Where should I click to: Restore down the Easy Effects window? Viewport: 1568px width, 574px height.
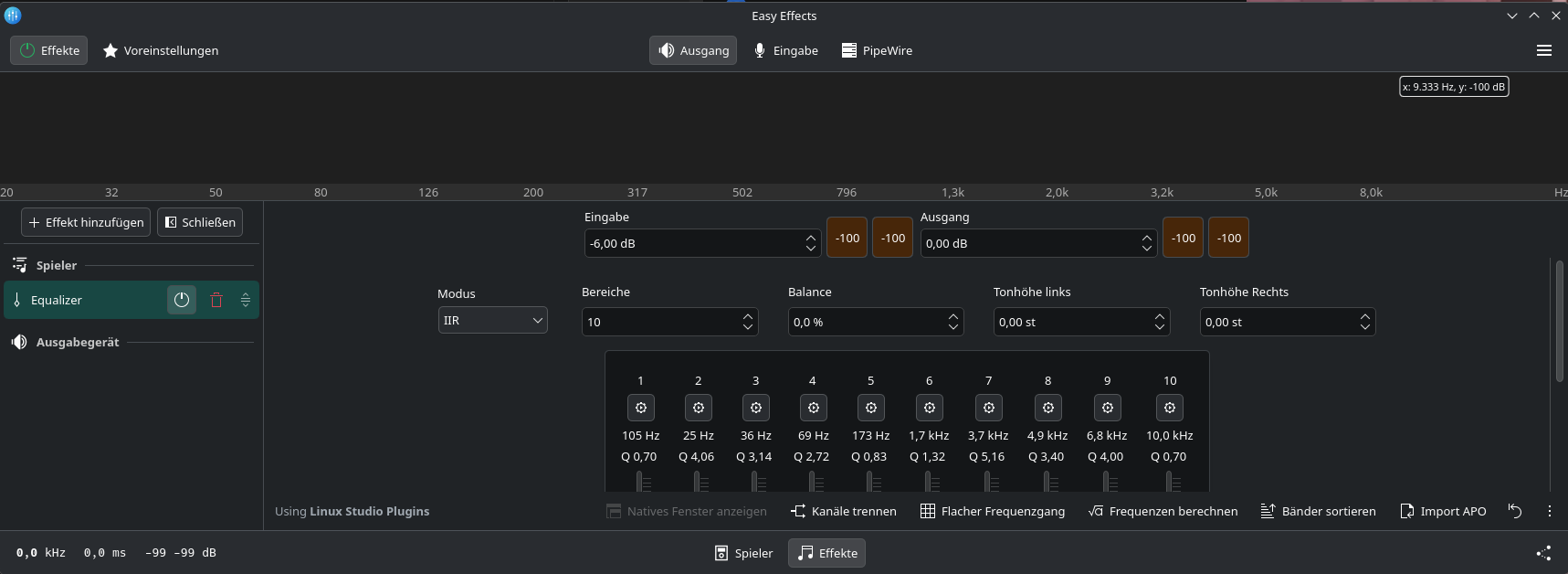pyautogui.click(x=1534, y=16)
